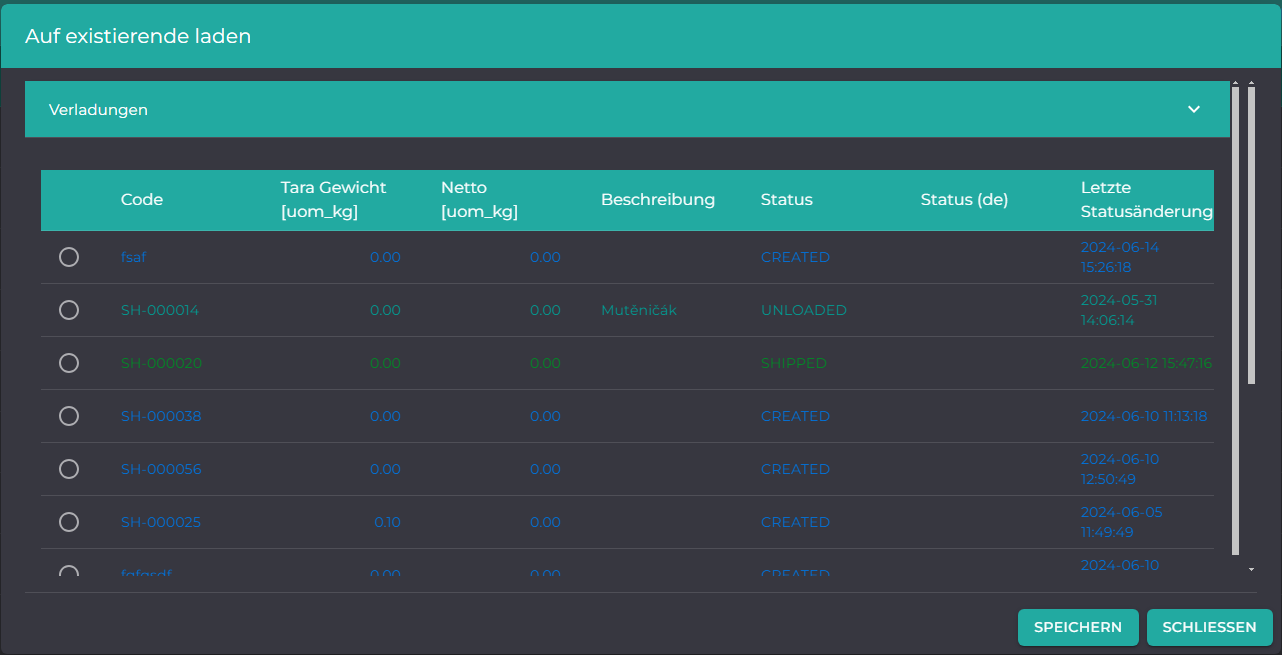Click the CREATED status in the SH-000056 row

pos(795,469)
